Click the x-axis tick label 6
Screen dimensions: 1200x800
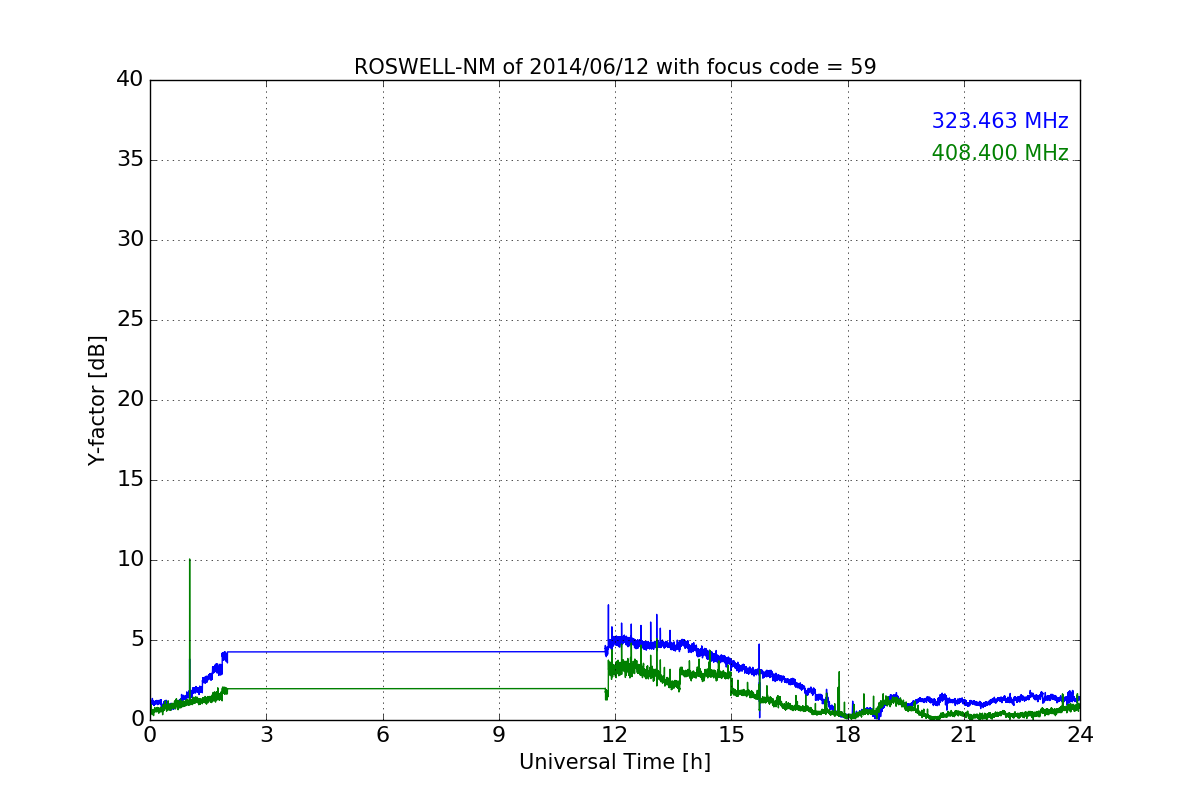pos(383,735)
